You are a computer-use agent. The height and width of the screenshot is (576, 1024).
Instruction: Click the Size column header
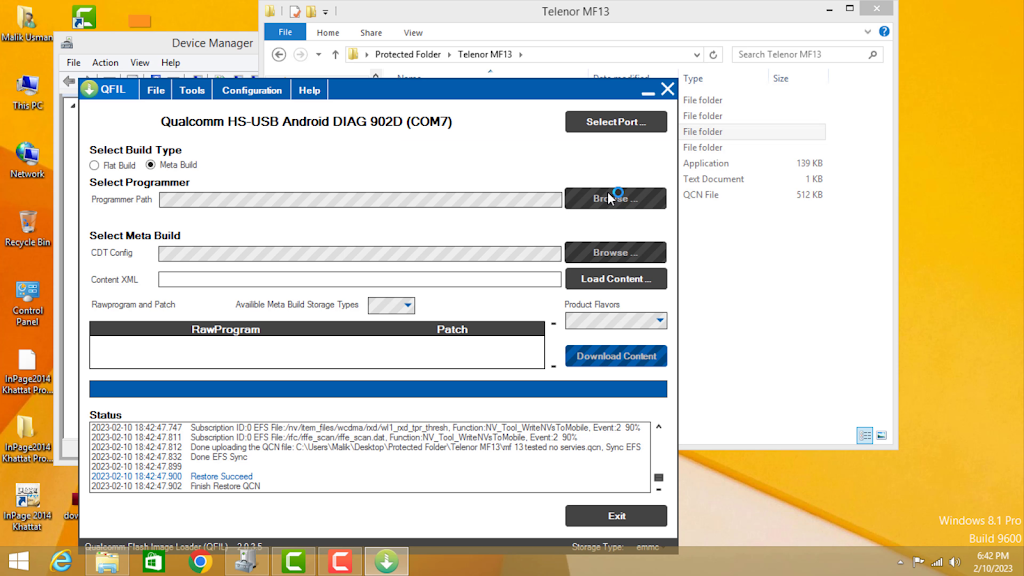[780, 78]
